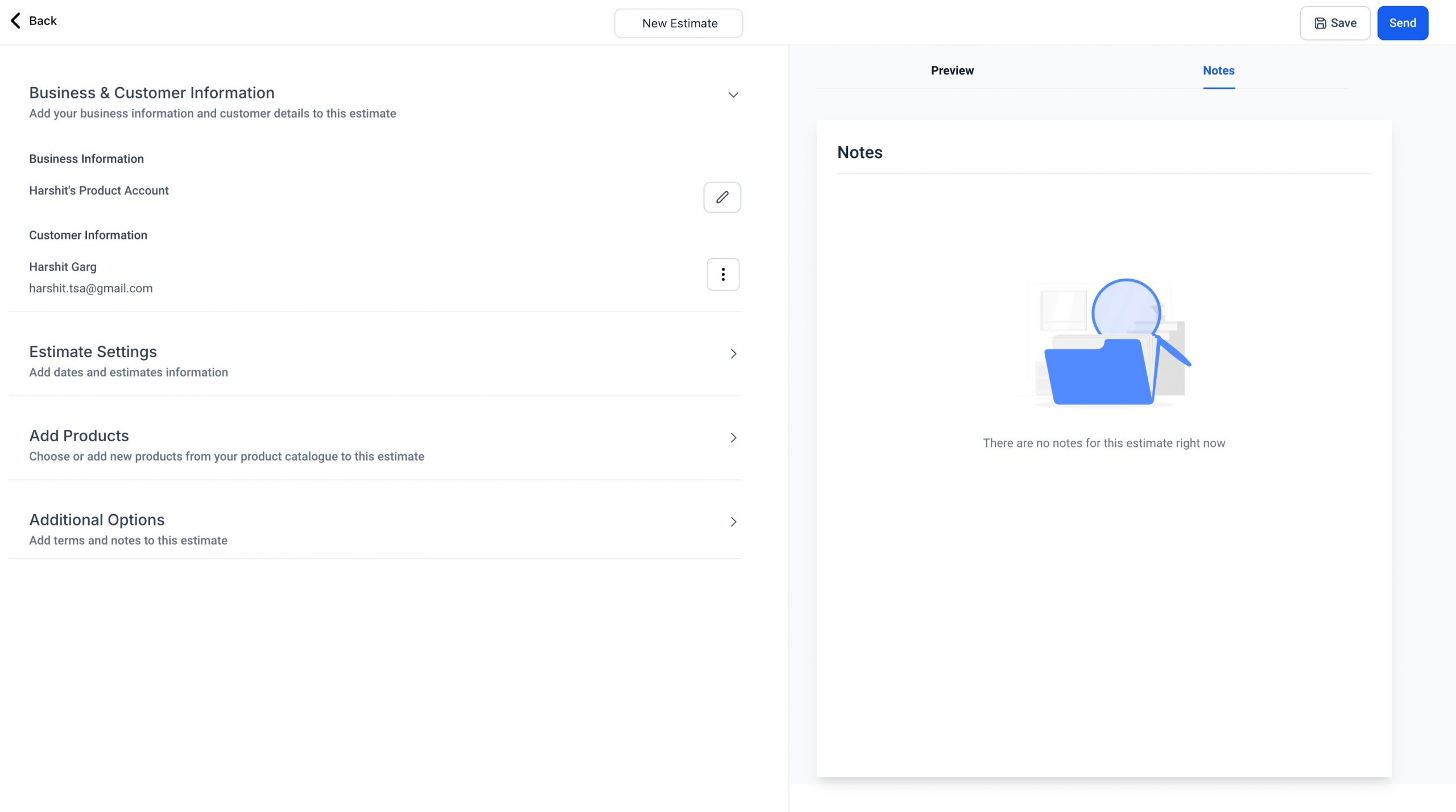The height and width of the screenshot is (812, 1456).
Task: Click the pencil icon to edit business information
Action: (722, 197)
